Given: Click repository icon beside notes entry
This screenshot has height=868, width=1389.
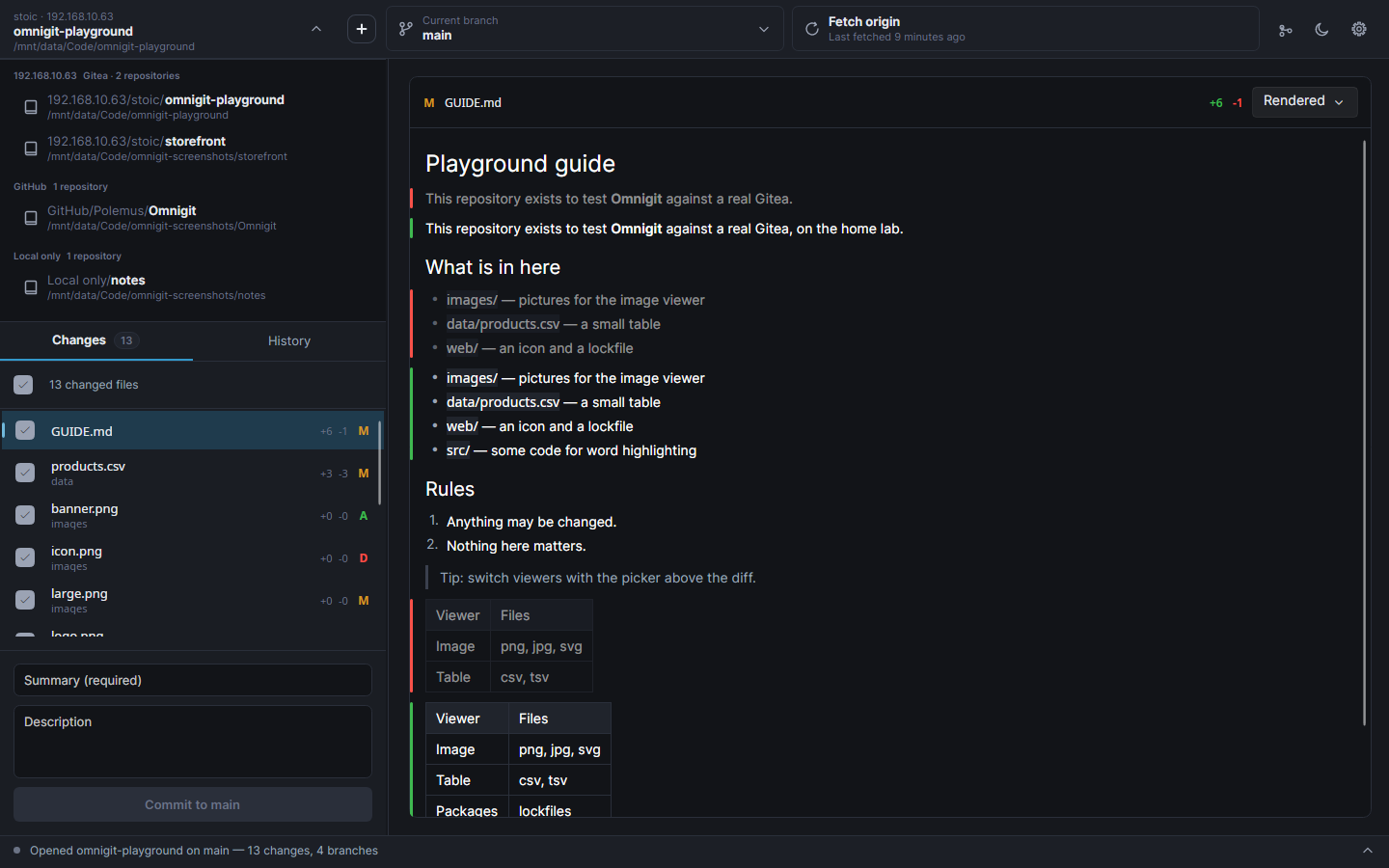Looking at the screenshot, I should pos(31,287).
